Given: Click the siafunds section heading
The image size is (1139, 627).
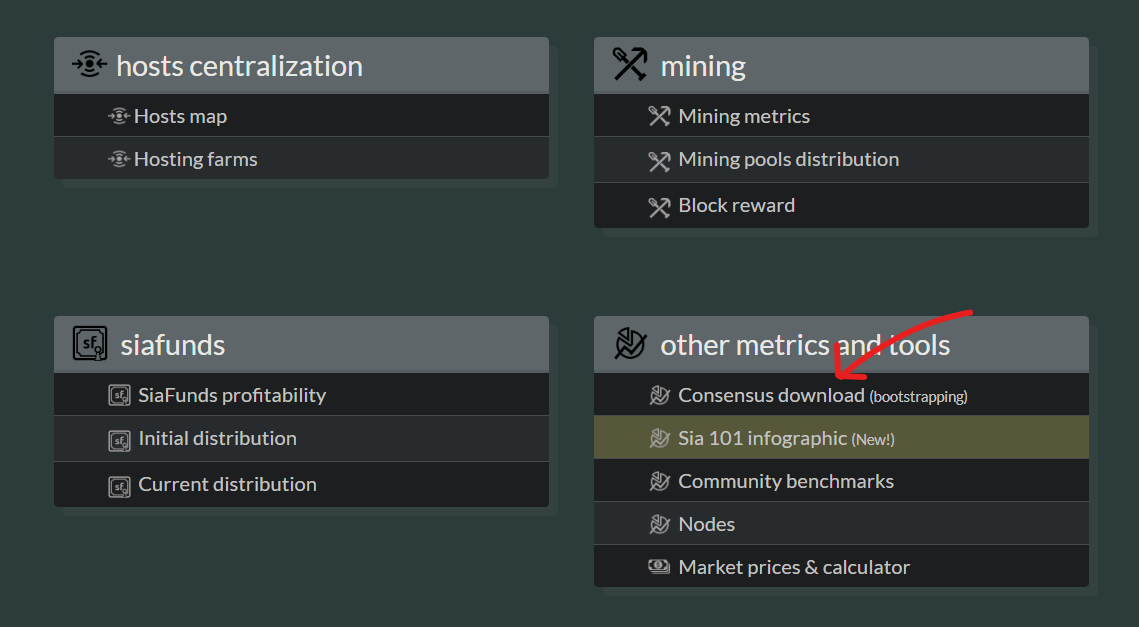Looking at the screenshot, I should (x=173, y=344).
